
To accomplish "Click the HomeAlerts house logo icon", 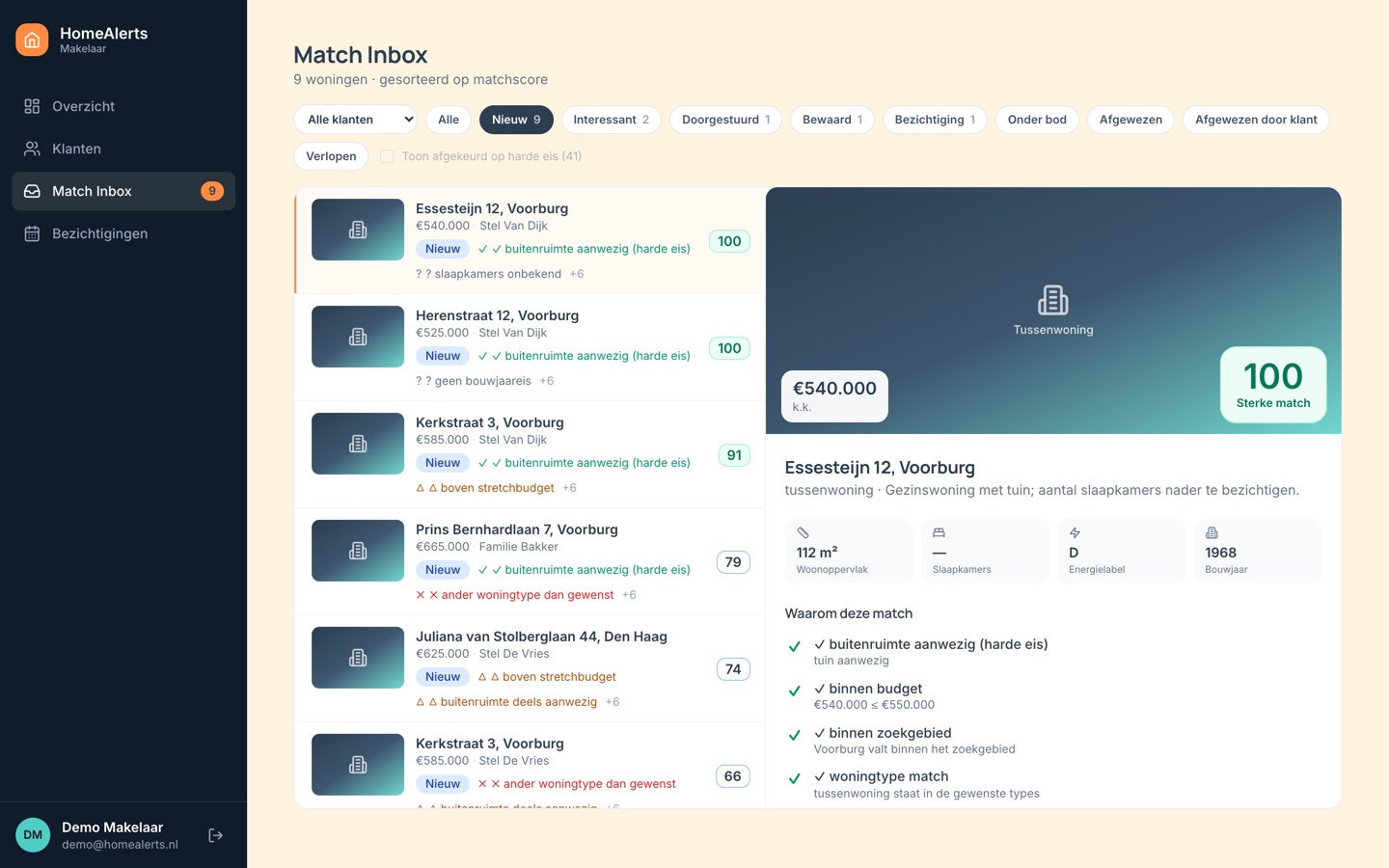I will 32,40.
